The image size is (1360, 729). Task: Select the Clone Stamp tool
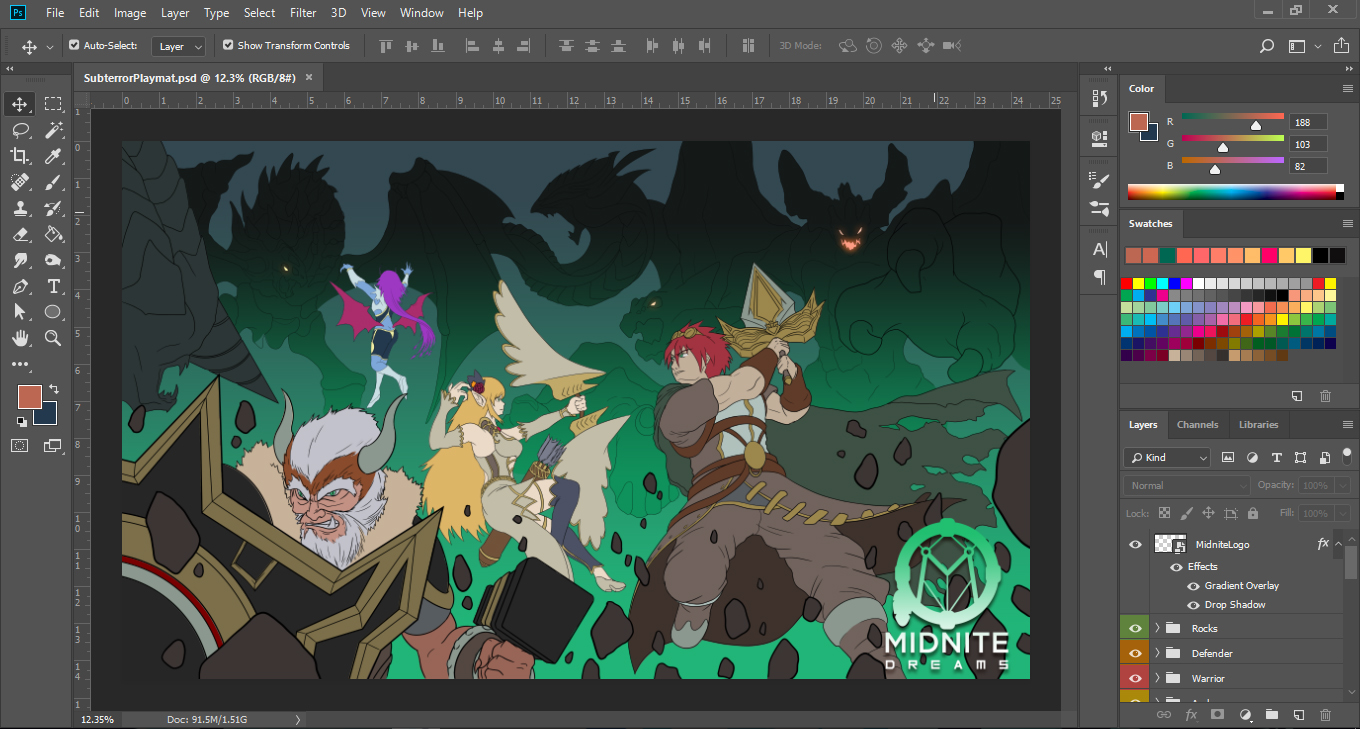coord(20,208)
